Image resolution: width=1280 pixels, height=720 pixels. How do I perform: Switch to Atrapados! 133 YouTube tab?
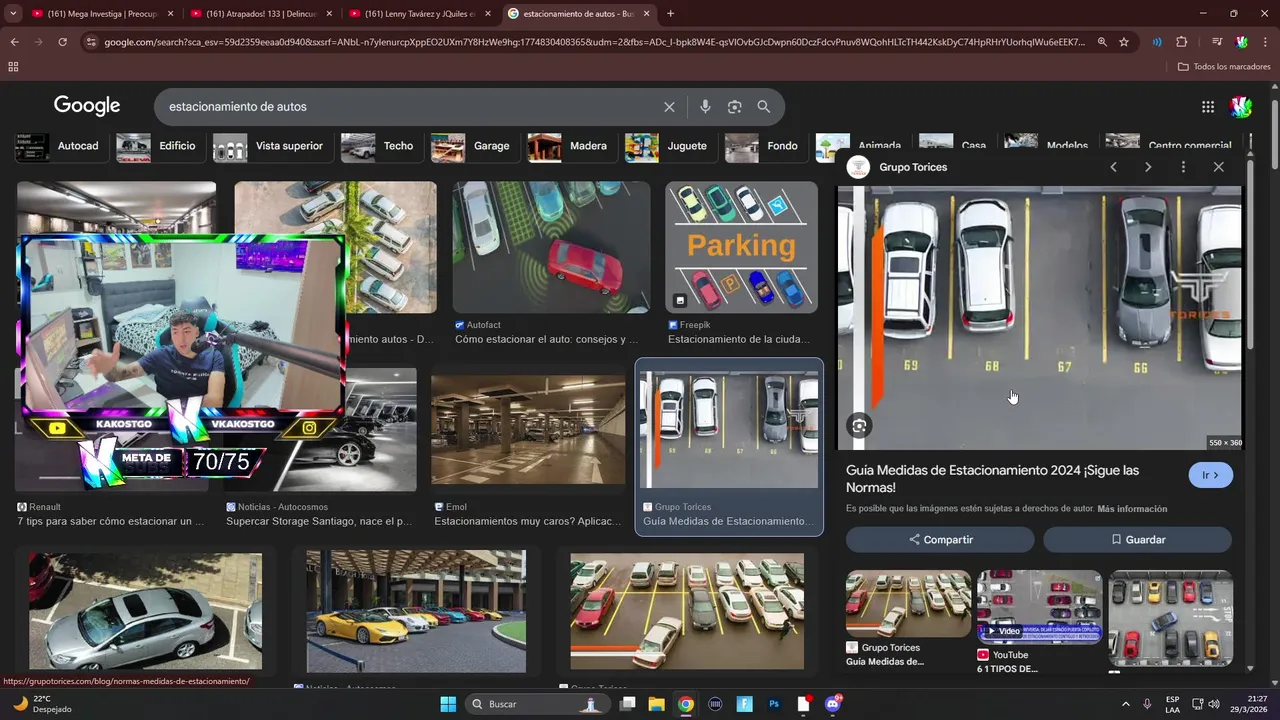point(261,14)
